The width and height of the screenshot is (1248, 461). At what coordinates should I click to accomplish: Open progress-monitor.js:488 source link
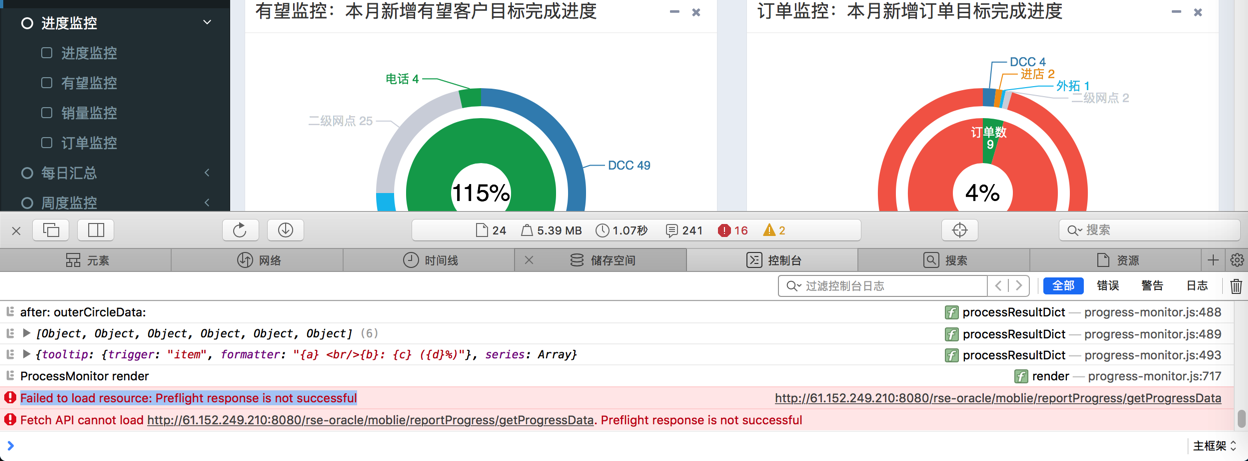[1152, 312]
